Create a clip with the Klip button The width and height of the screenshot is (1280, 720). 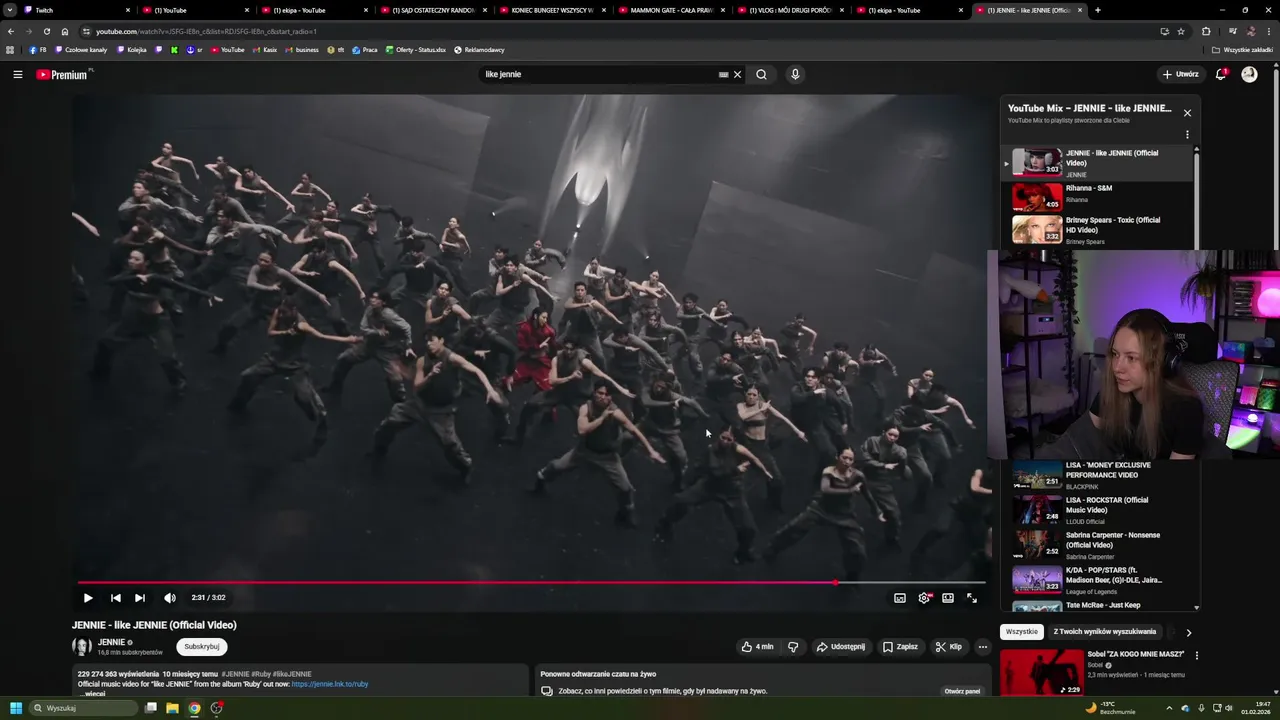pyautogui.click(x=949, y=647)
